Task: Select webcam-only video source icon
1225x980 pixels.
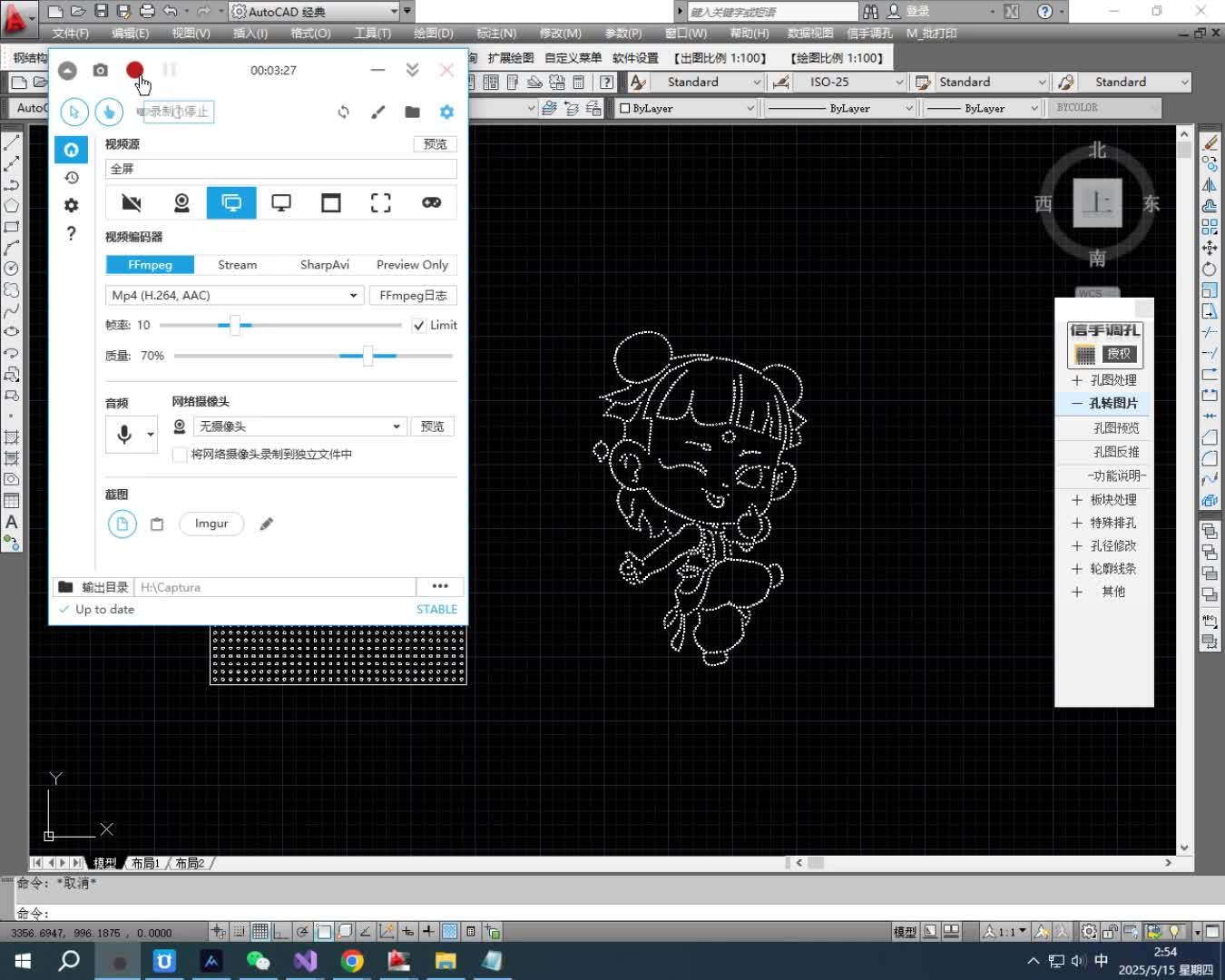Action: tap(181, 203)
